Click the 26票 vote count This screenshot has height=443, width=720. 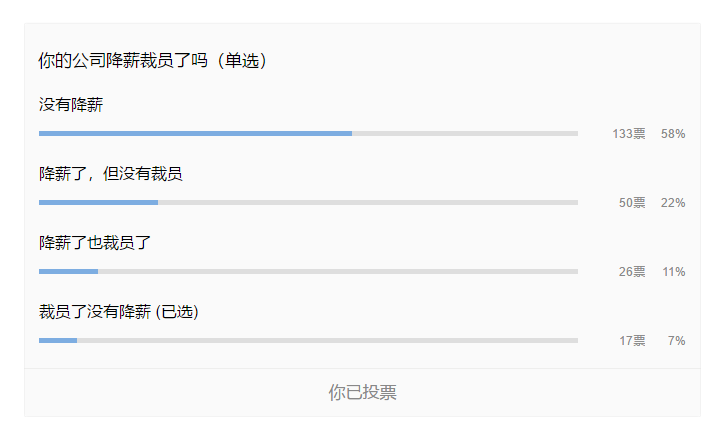(x=632, y=272)
